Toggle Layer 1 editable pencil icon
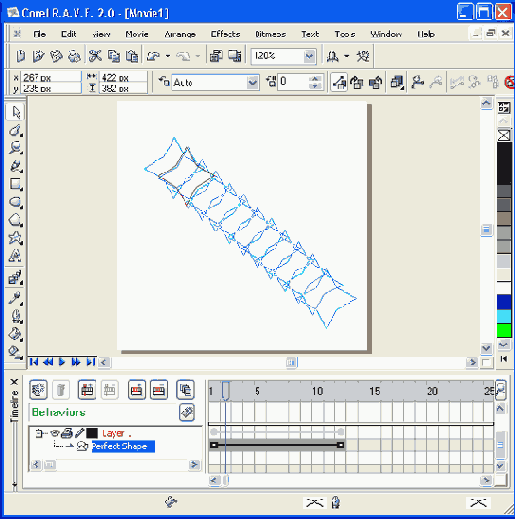Viewport: 515px width, 519px height. (79, 433)
